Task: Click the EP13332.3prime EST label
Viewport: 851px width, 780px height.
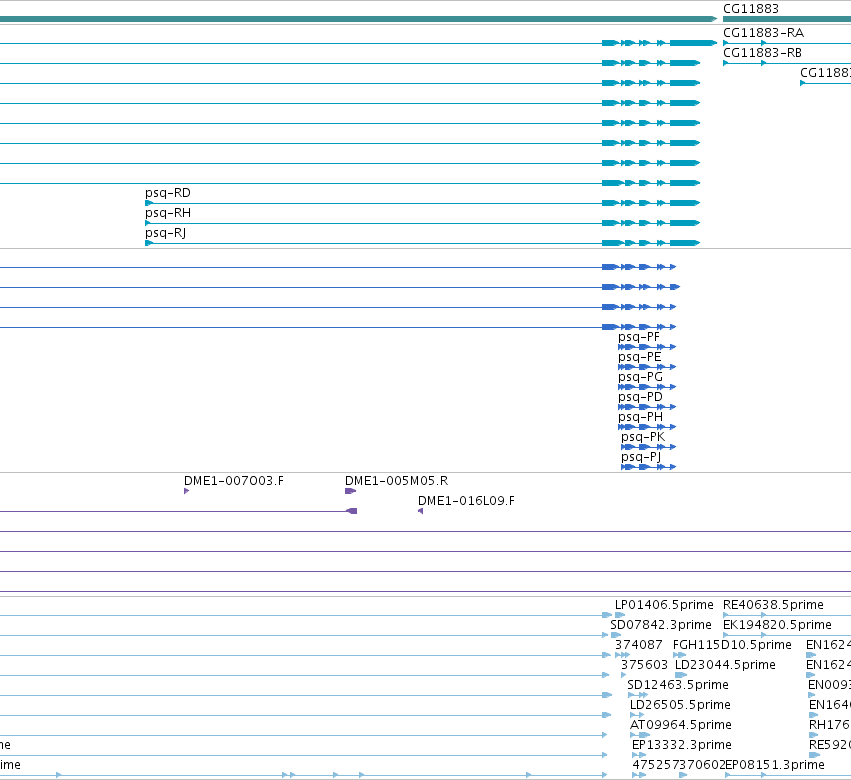Action: coord(682,745)
